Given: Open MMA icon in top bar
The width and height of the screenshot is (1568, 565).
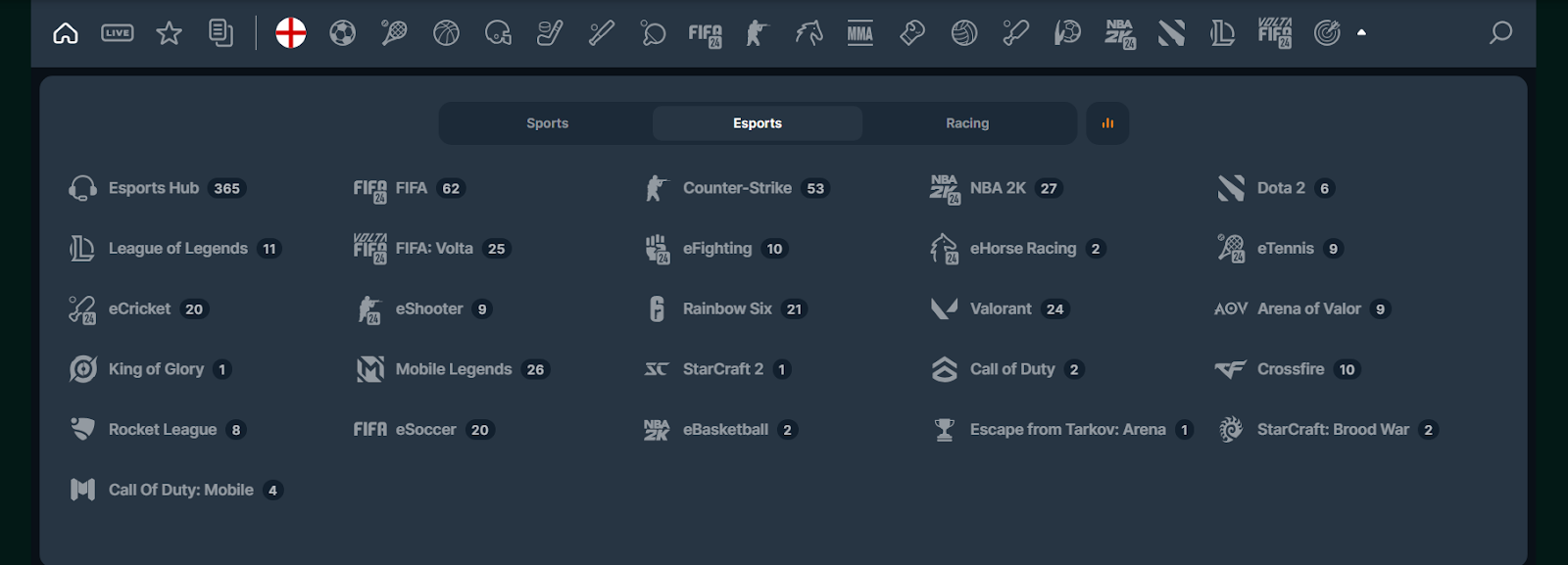Looking at the screenshot, I should point(860,34).
